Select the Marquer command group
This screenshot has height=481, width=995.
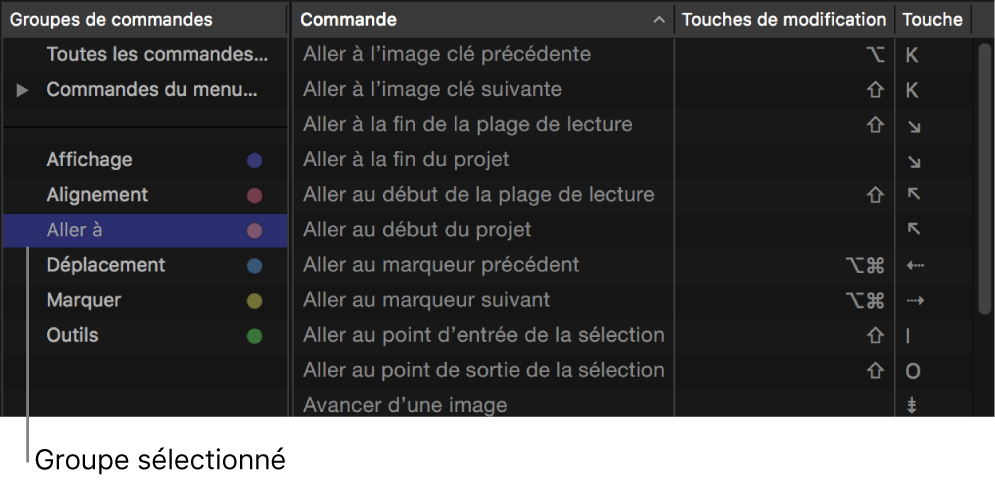coord(84,300)
